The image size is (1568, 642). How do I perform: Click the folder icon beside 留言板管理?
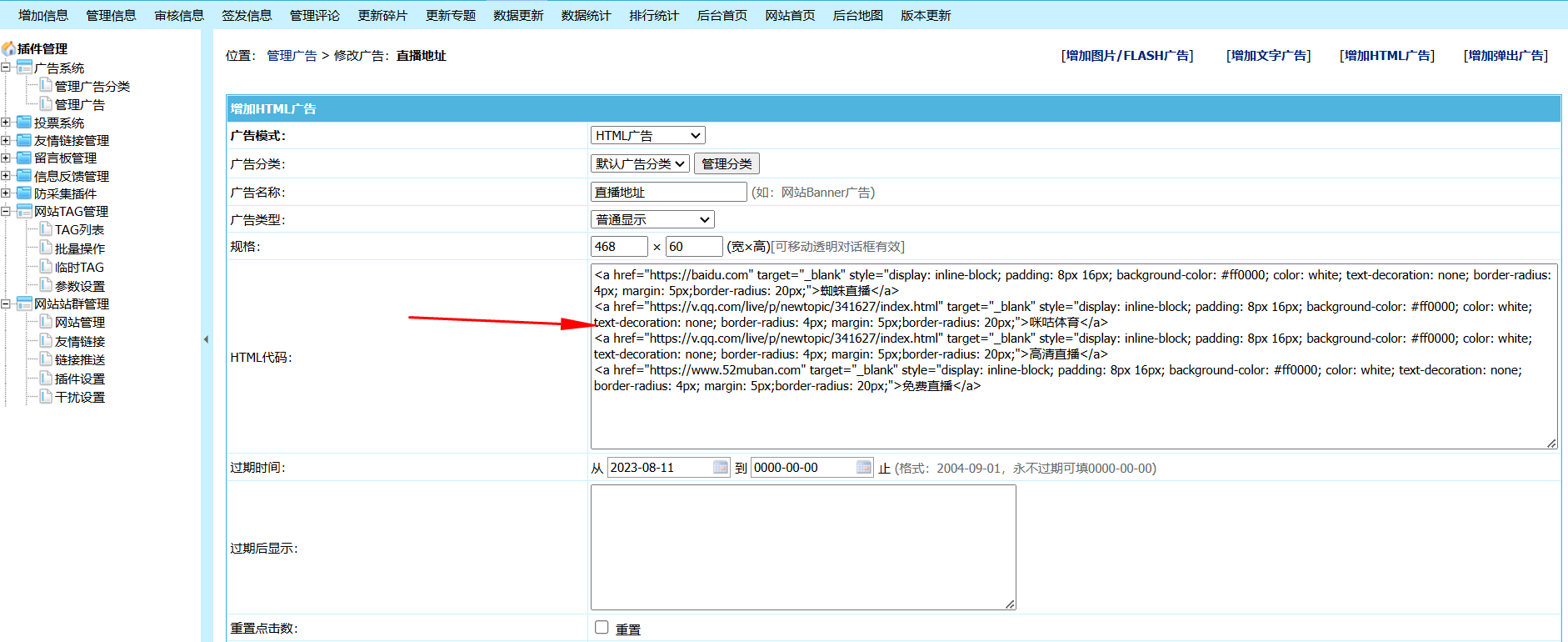point(24,158)
